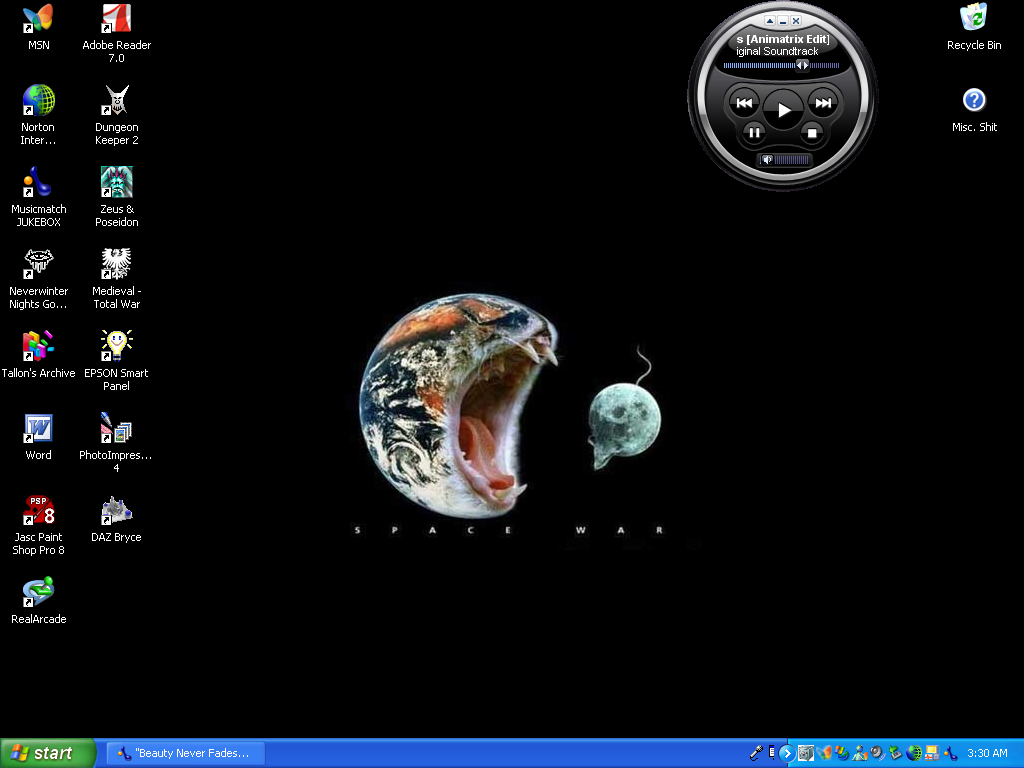
Task: Minimize the mini player skin
Action: tap(783, 21)
